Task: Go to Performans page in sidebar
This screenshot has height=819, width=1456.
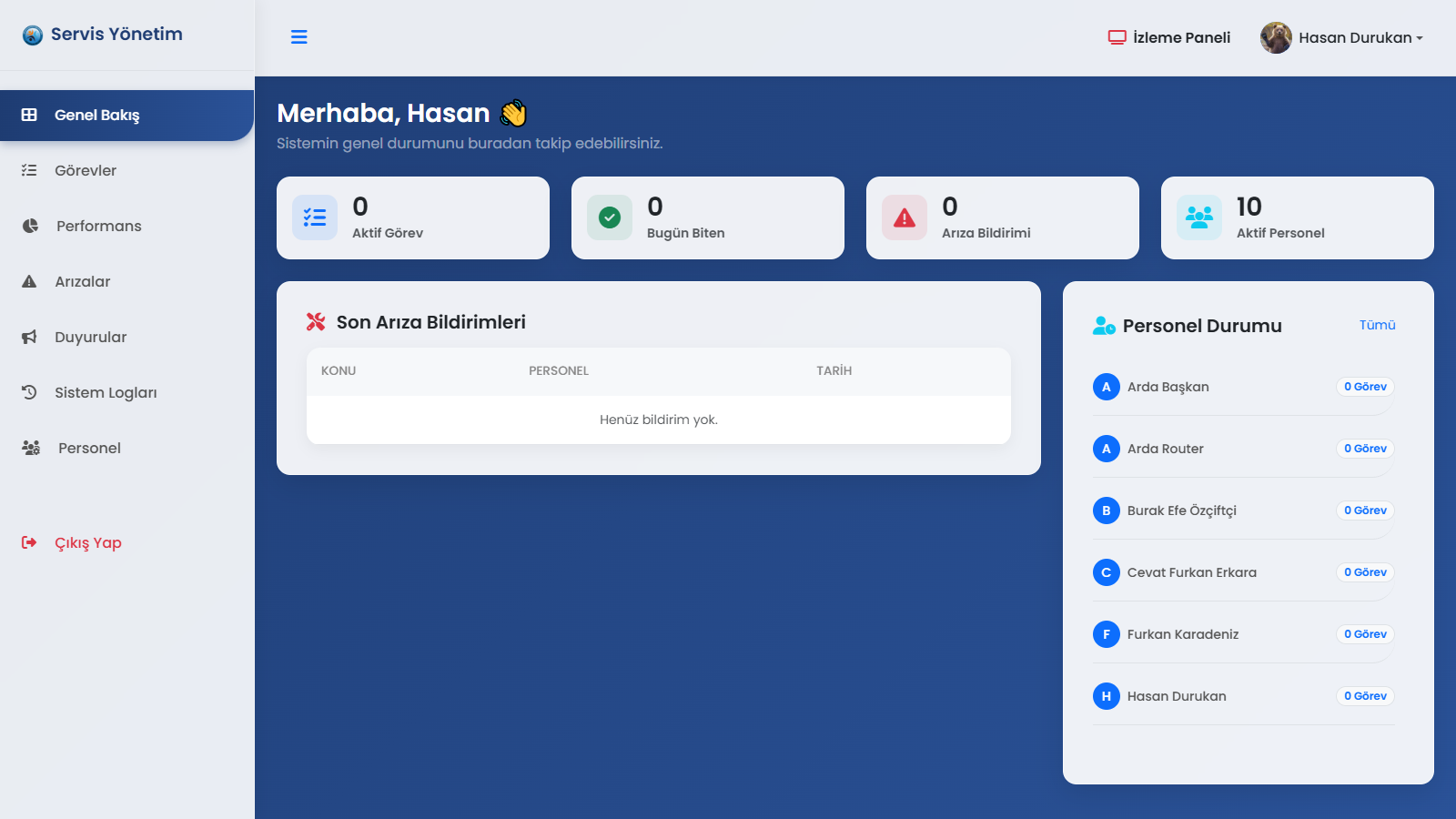Action: (x=98, y=226)
